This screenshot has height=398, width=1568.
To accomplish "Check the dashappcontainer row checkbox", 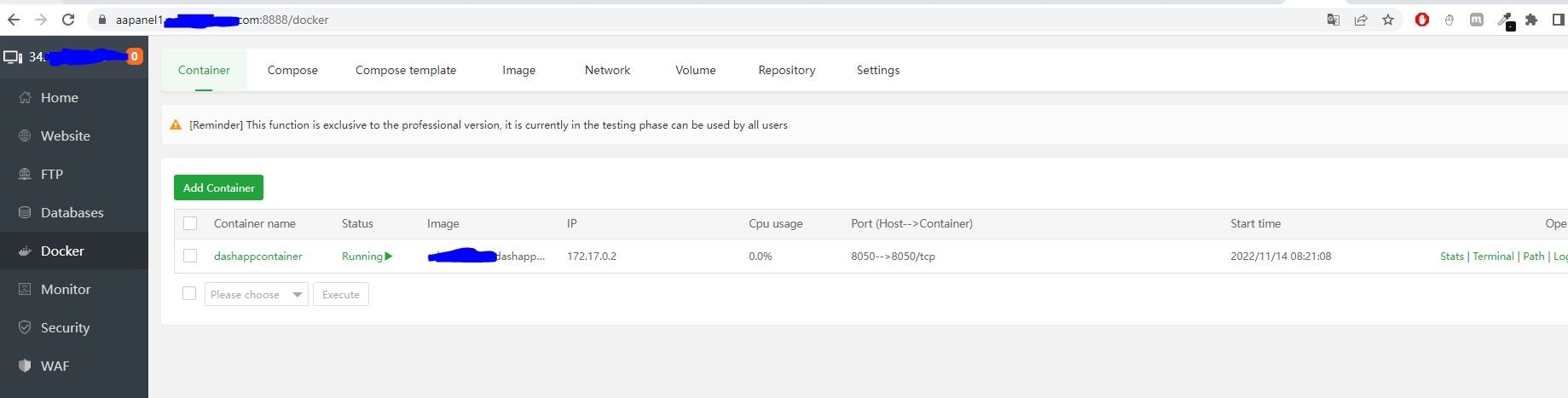I will (190, 256).
